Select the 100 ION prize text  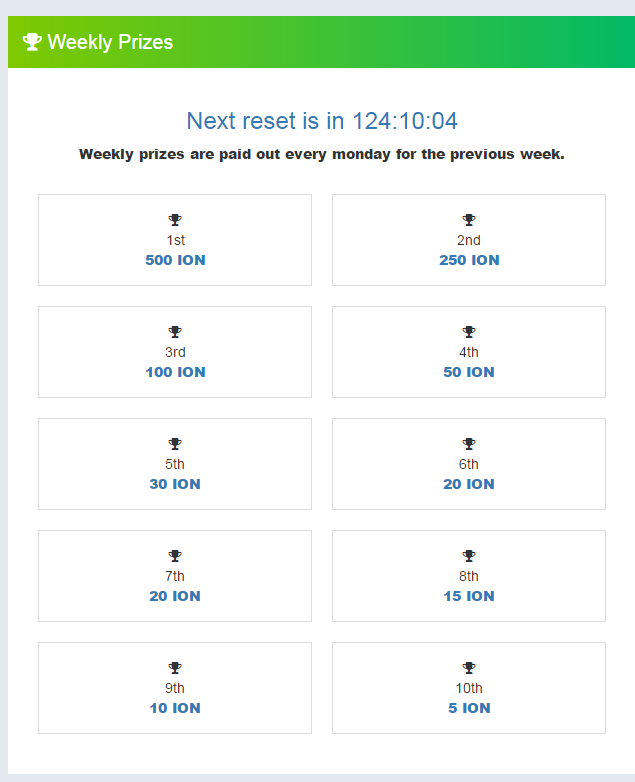[175, 372]
